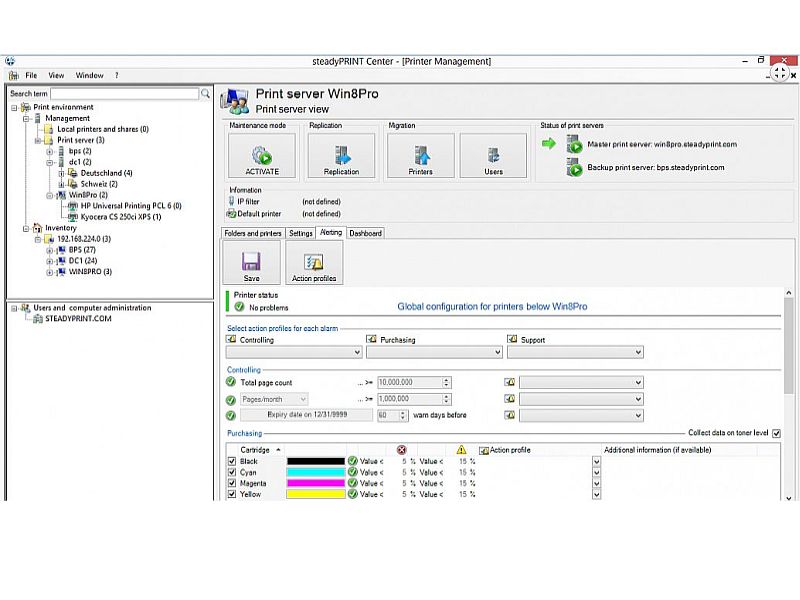The height and width of the screenshot is (600, 800).
Task: Click the Purchasing action profile icon
Action: point(371,339)
